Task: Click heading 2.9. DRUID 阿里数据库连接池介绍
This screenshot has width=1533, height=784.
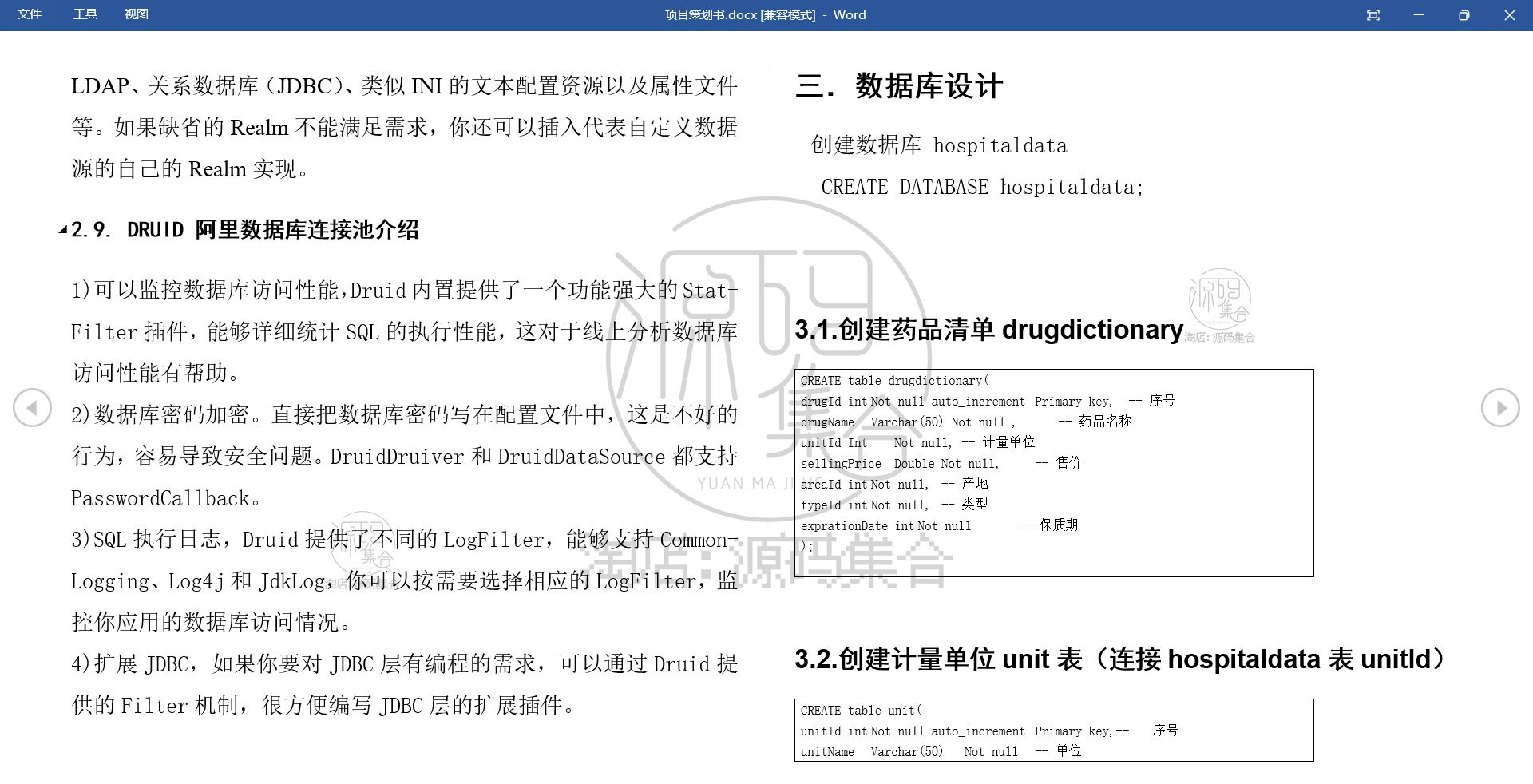Action: 245,230
